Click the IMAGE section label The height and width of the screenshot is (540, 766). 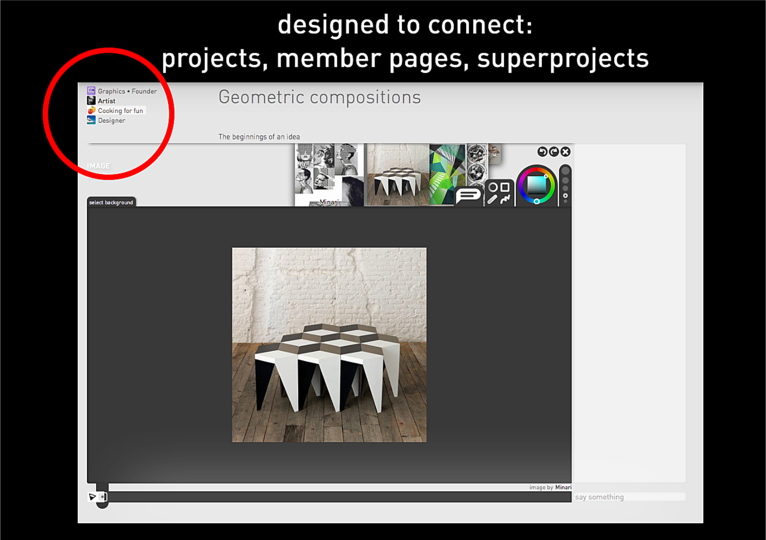pyautogui.click(x=98, y=166)
